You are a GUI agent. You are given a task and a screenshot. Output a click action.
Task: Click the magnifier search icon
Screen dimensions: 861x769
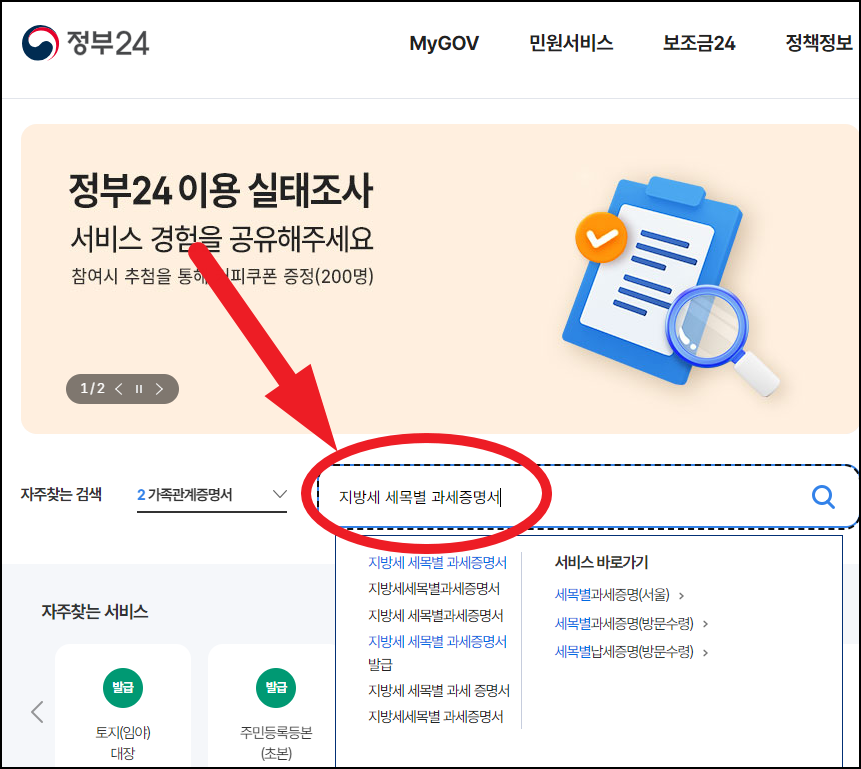(823, 497)
